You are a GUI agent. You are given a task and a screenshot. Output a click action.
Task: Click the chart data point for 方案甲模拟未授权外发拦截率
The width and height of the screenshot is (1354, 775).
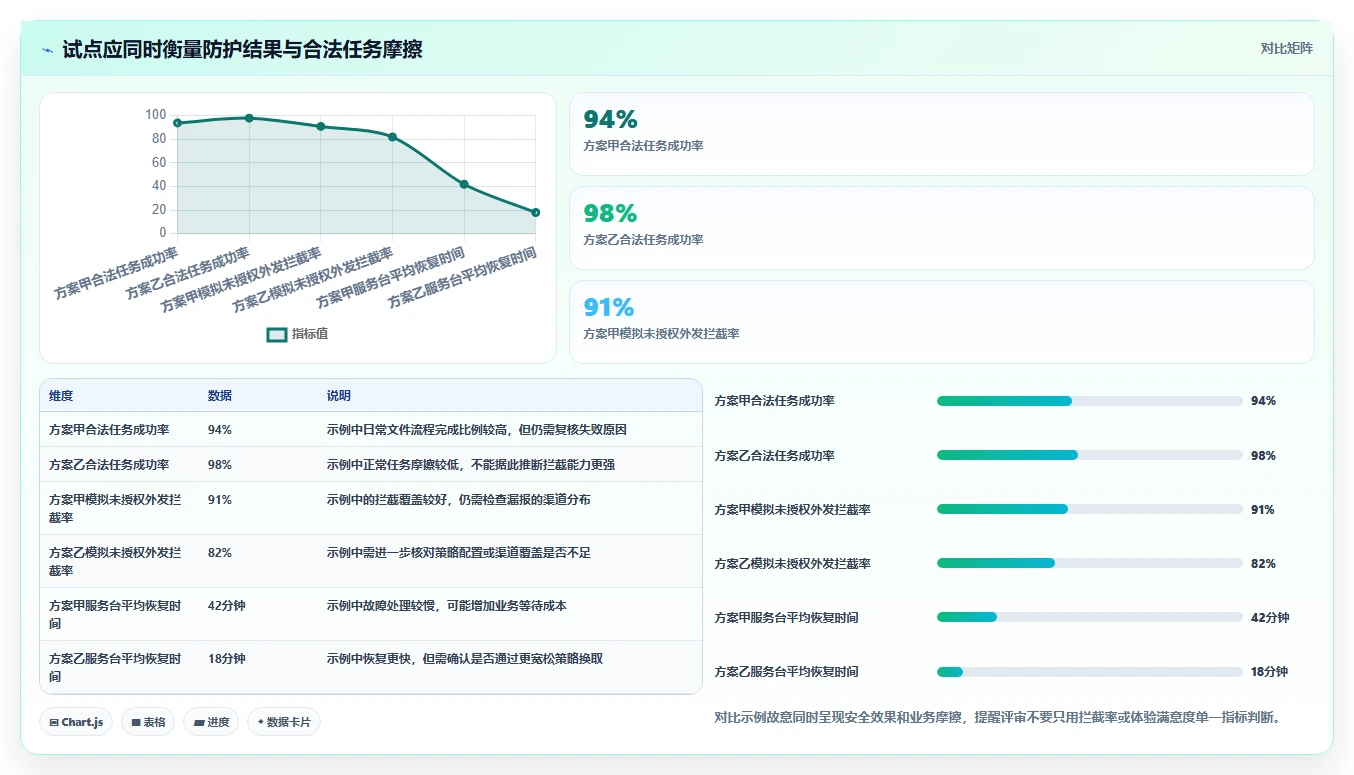(x=321, y=127)
